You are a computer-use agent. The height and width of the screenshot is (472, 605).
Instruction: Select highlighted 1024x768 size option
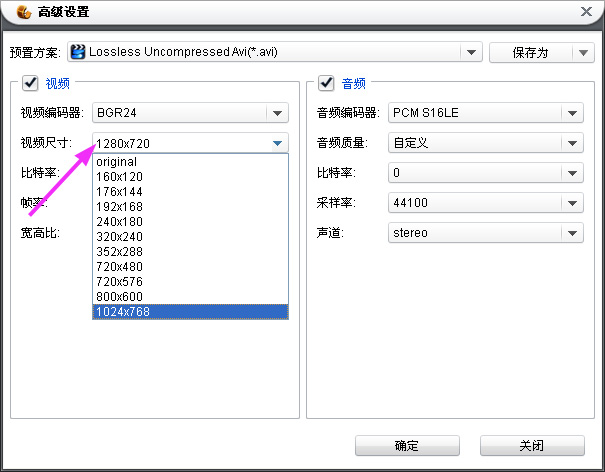pyautogui.click(x=190, y=311)
